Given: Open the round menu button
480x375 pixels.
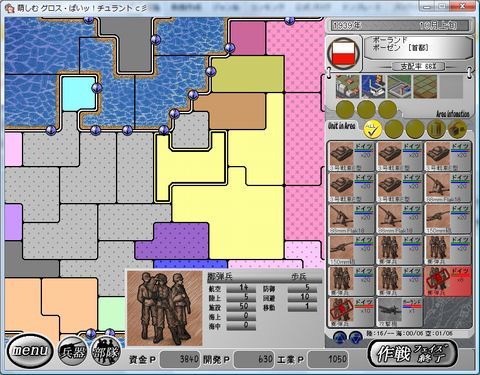Looking at the screenshot, I should click(29, 351).
